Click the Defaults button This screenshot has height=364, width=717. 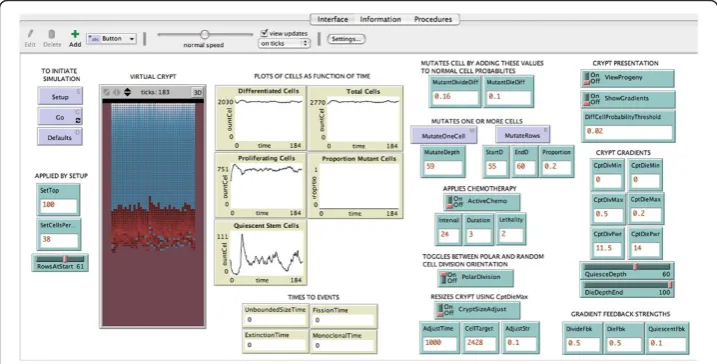tap(60, 137)
